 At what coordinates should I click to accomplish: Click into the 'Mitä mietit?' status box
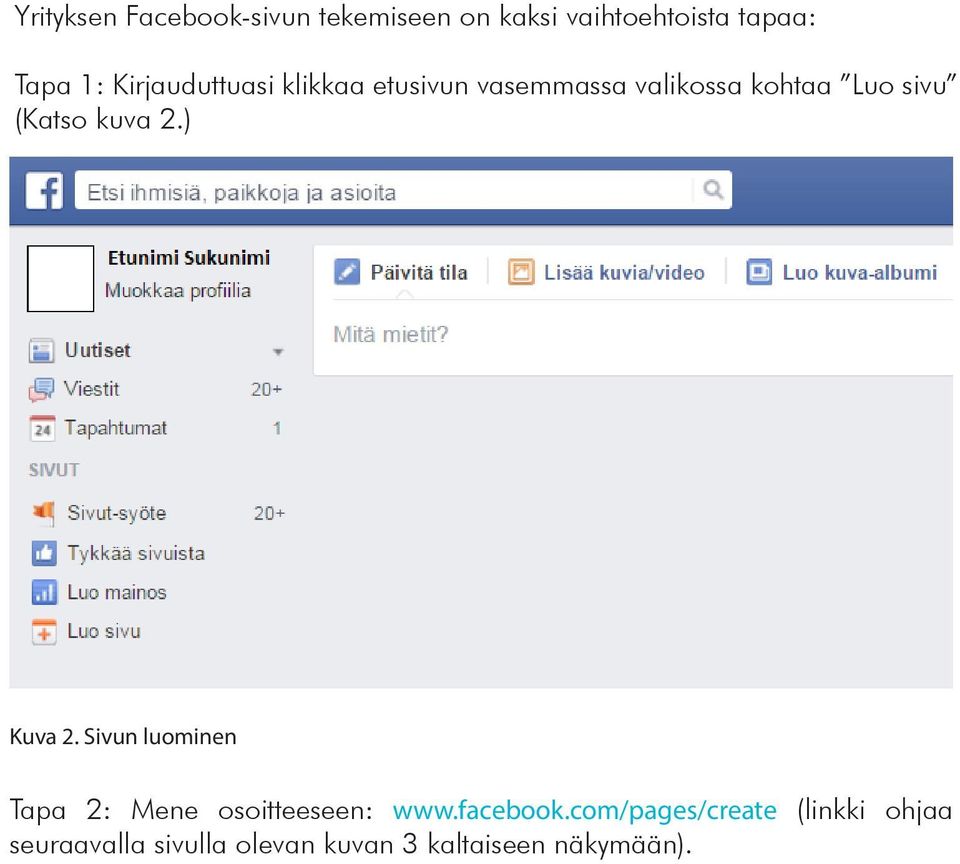point(634,335)
